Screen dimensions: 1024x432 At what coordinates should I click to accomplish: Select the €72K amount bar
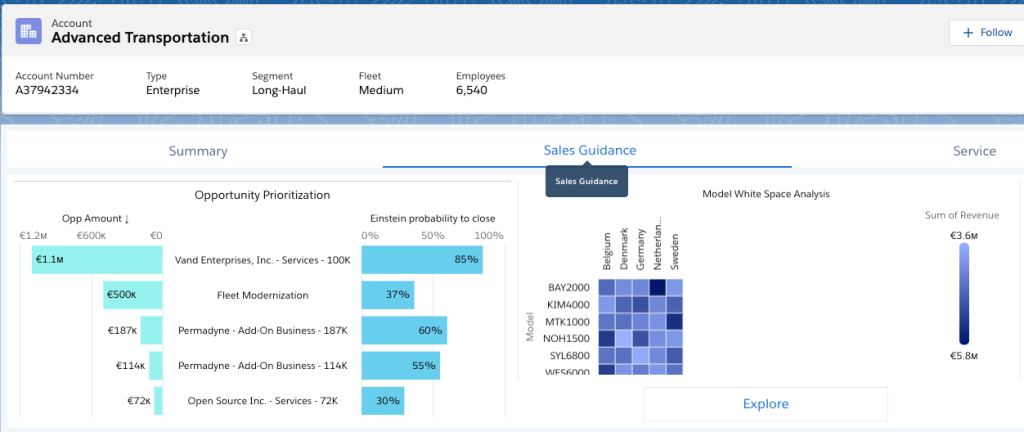click(158, 401)
